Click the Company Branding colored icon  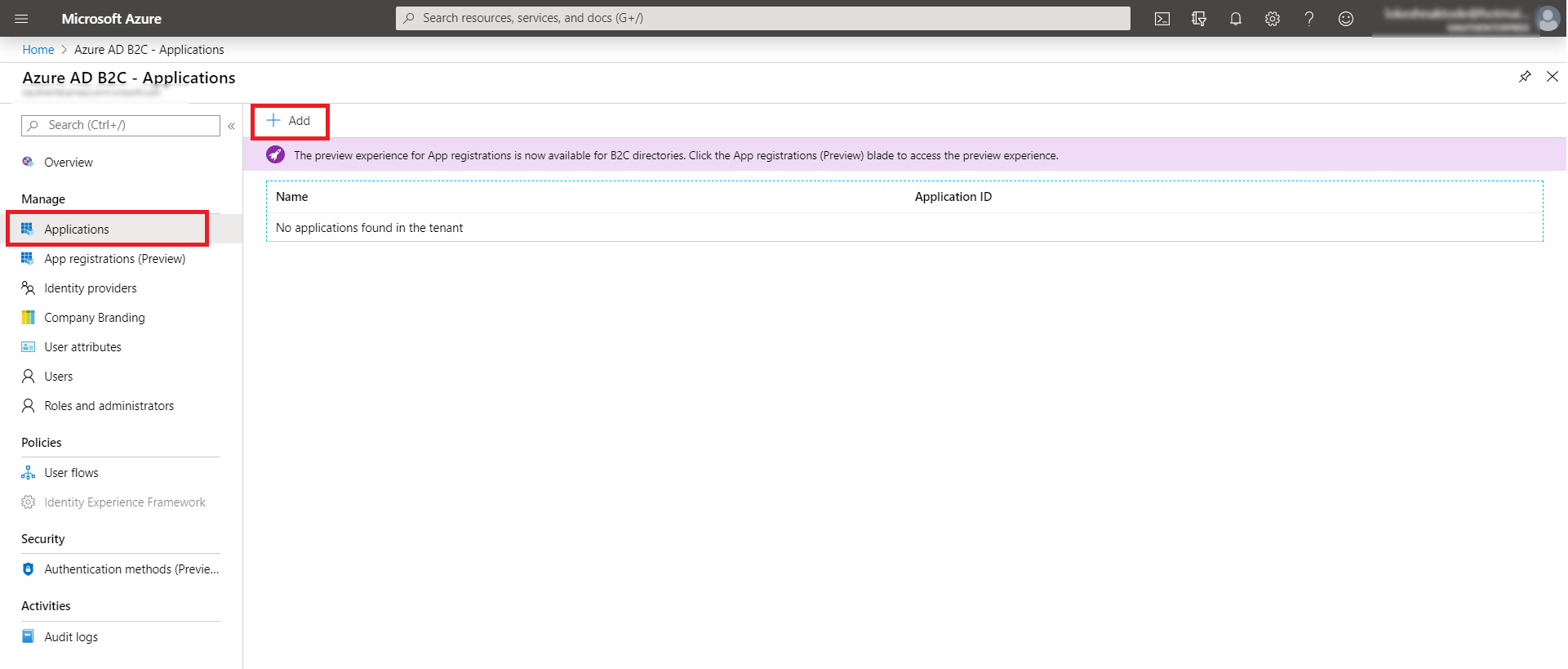pos(28,317)
